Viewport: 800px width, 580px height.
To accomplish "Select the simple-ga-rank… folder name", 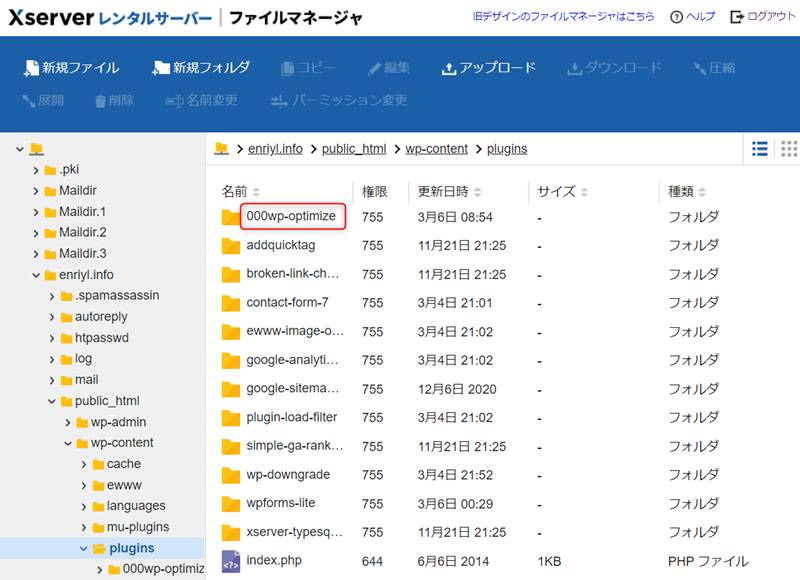I will [x=294, y=446].
